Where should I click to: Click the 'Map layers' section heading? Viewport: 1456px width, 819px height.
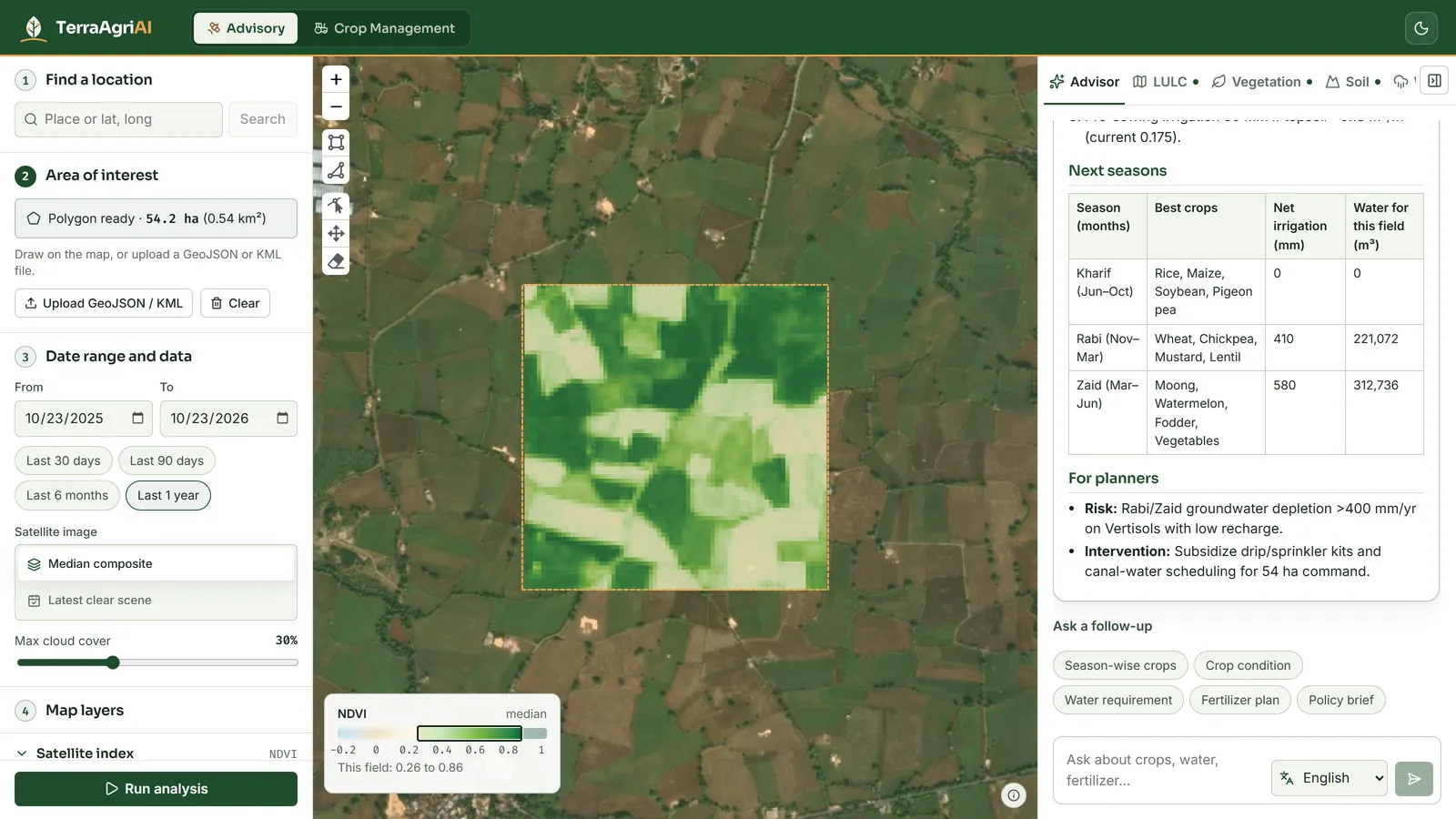pos(85,711)
